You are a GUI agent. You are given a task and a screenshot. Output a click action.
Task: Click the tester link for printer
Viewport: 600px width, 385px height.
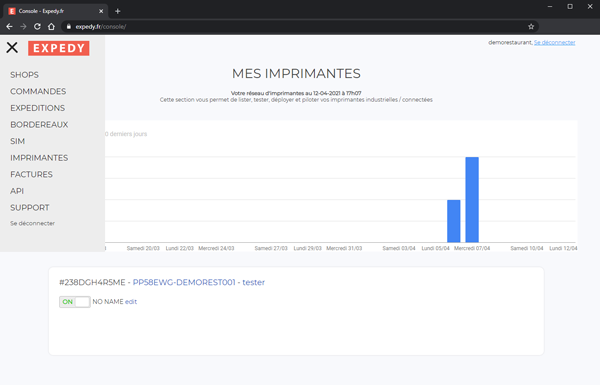[x=254, y=282]
